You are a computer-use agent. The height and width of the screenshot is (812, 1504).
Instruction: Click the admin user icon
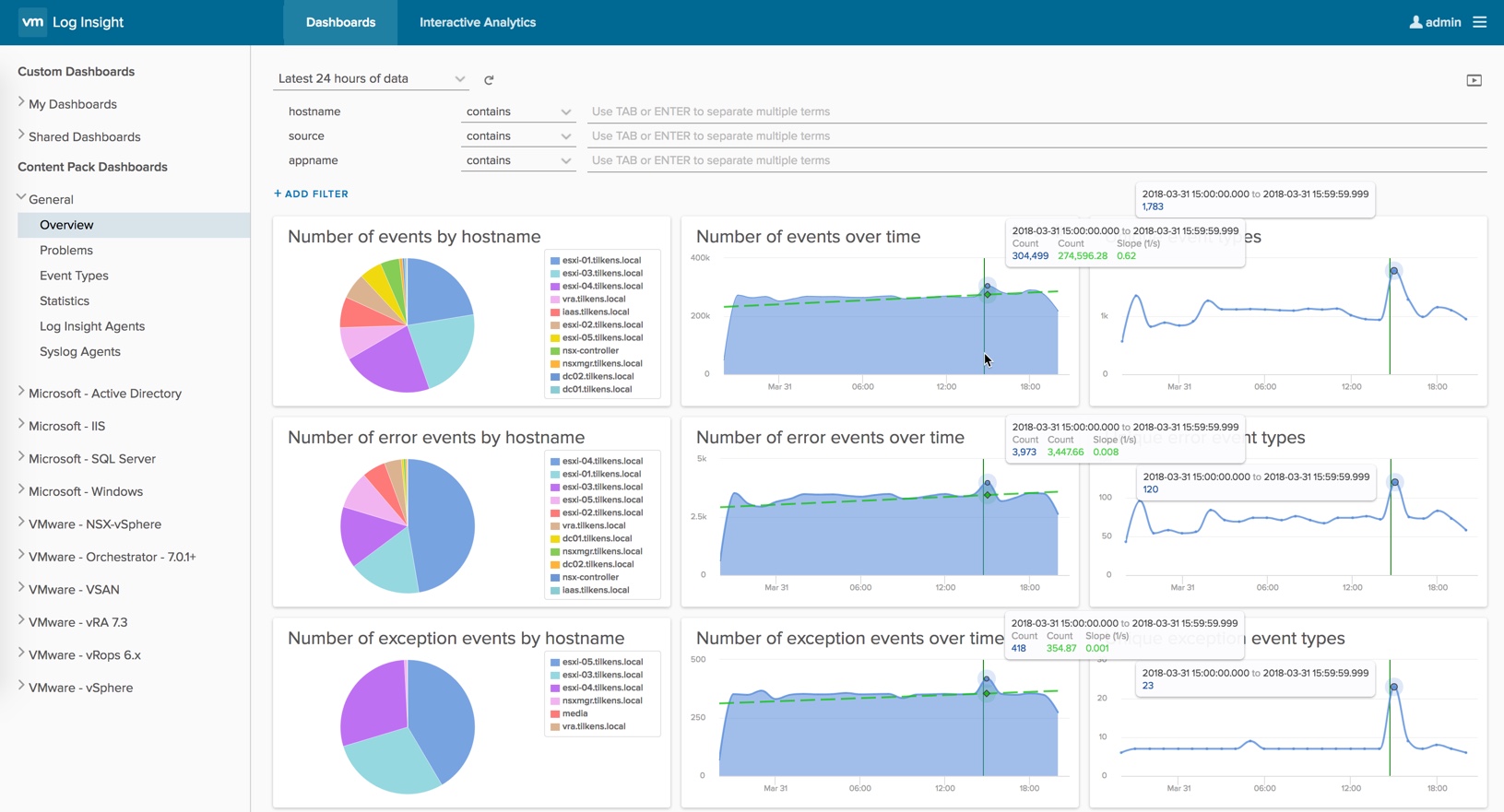(1415, 22)
